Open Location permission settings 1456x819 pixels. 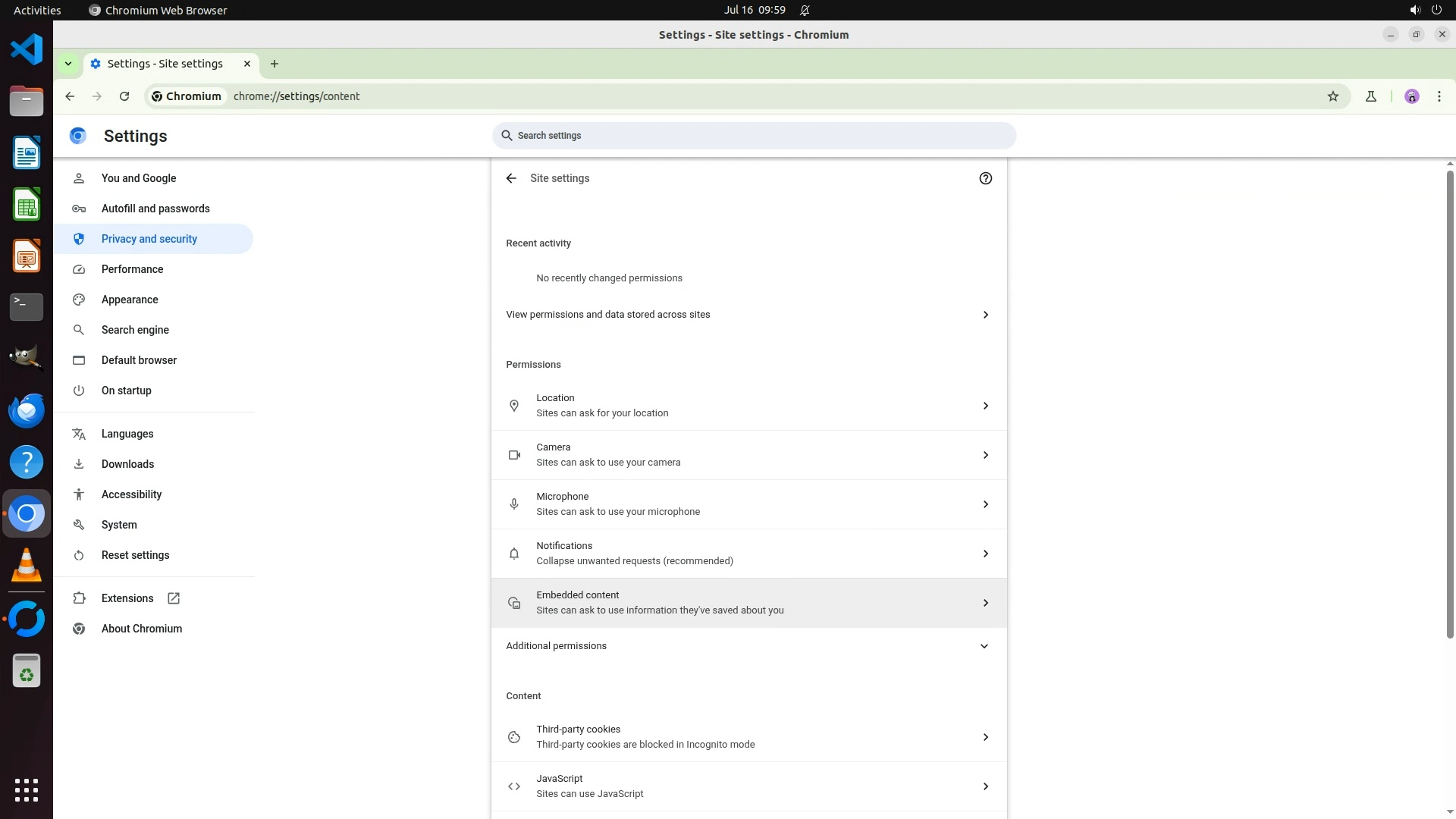point(748,406)
